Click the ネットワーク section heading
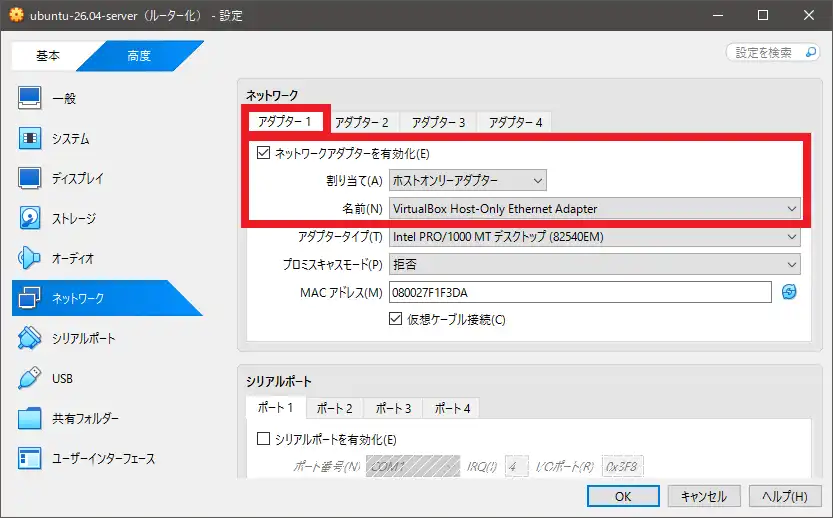Viewport: 833px width, 518px height. [x=272, y=96]
